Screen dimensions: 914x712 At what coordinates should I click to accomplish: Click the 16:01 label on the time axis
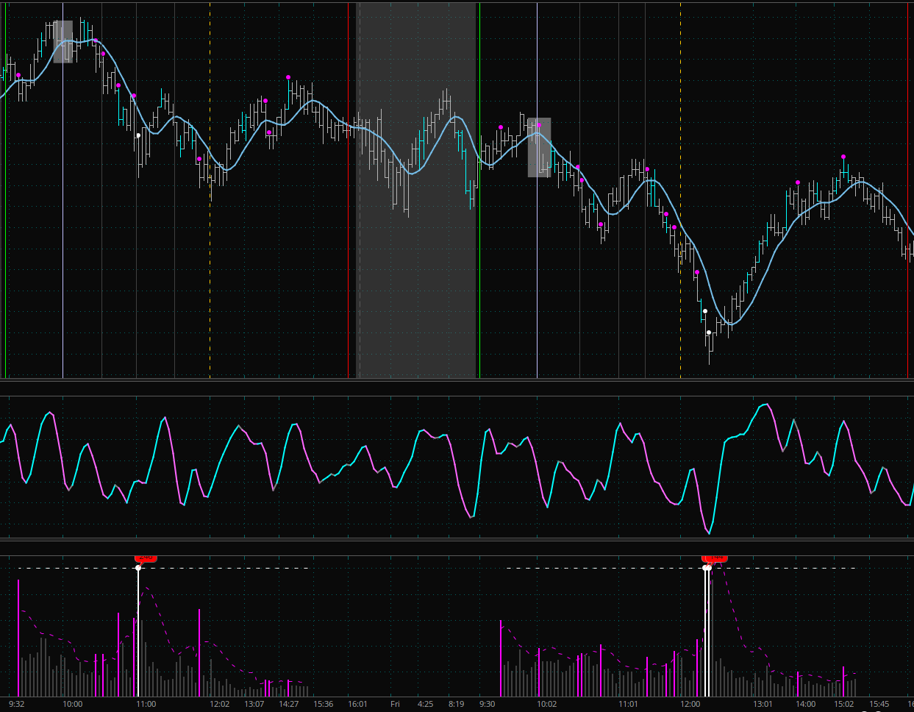(x=357, y=704)
